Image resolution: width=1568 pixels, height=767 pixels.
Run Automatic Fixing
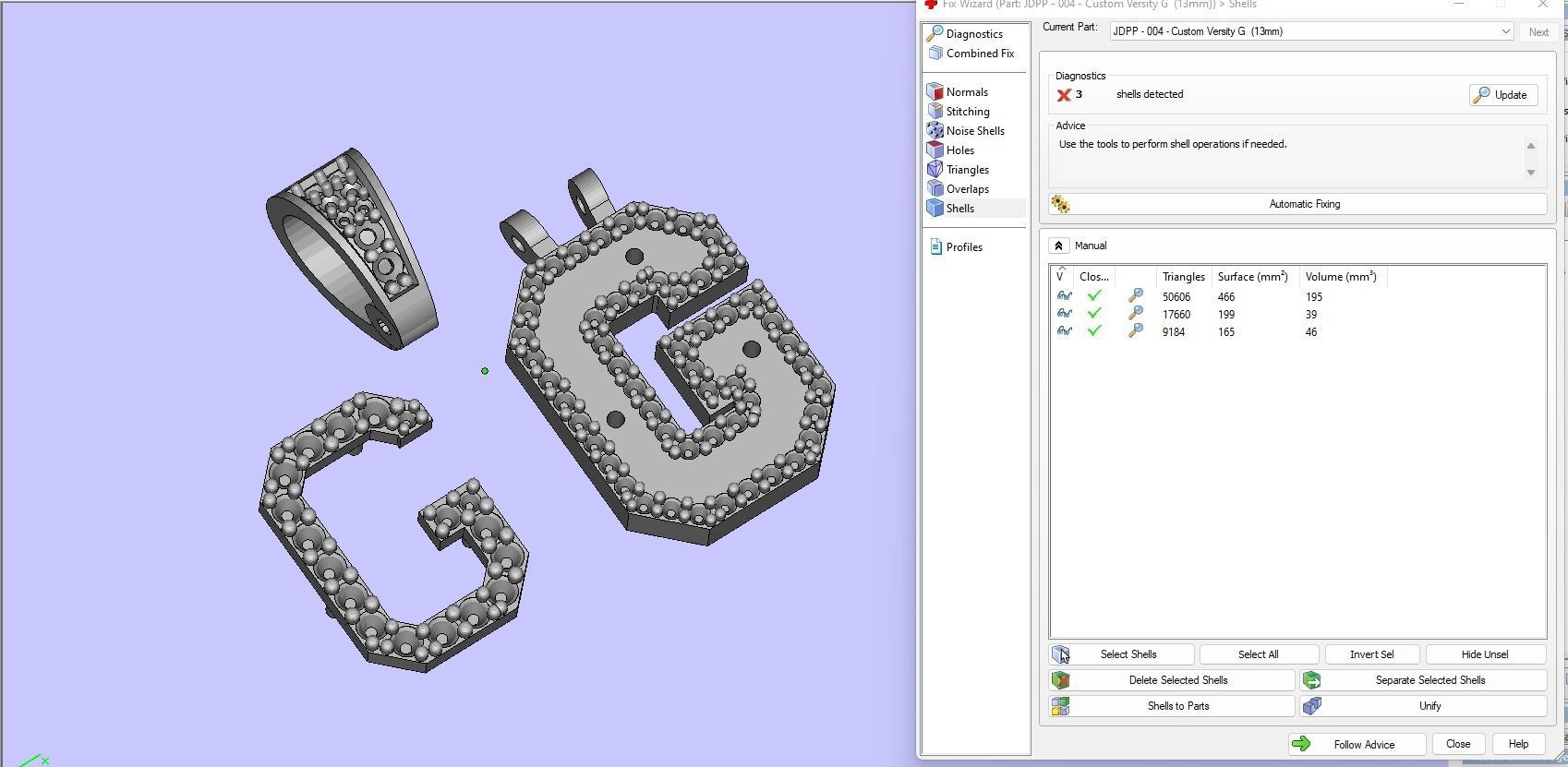pyautogui.click(x=1297, y=204)
